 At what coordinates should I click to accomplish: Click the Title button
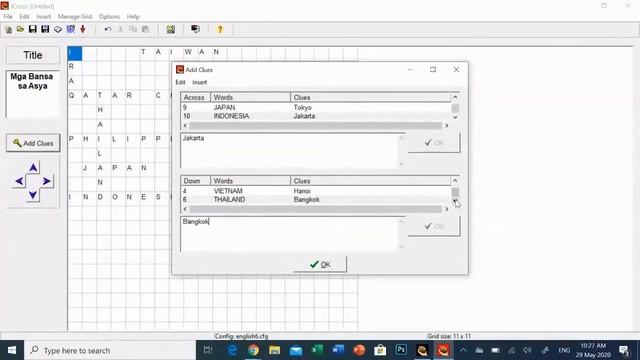pyautogui.click(x=33, y=56)
